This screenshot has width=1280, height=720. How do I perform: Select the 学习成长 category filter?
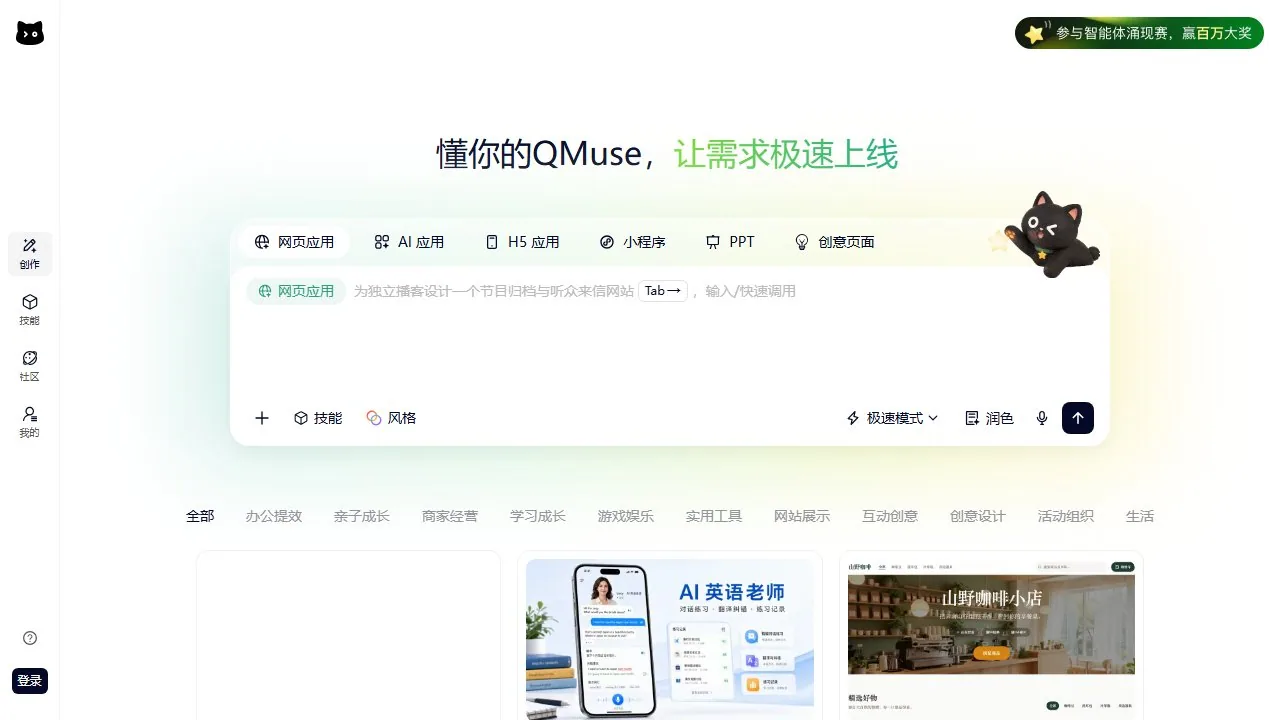pyautogui.click(x=538, y=516)
